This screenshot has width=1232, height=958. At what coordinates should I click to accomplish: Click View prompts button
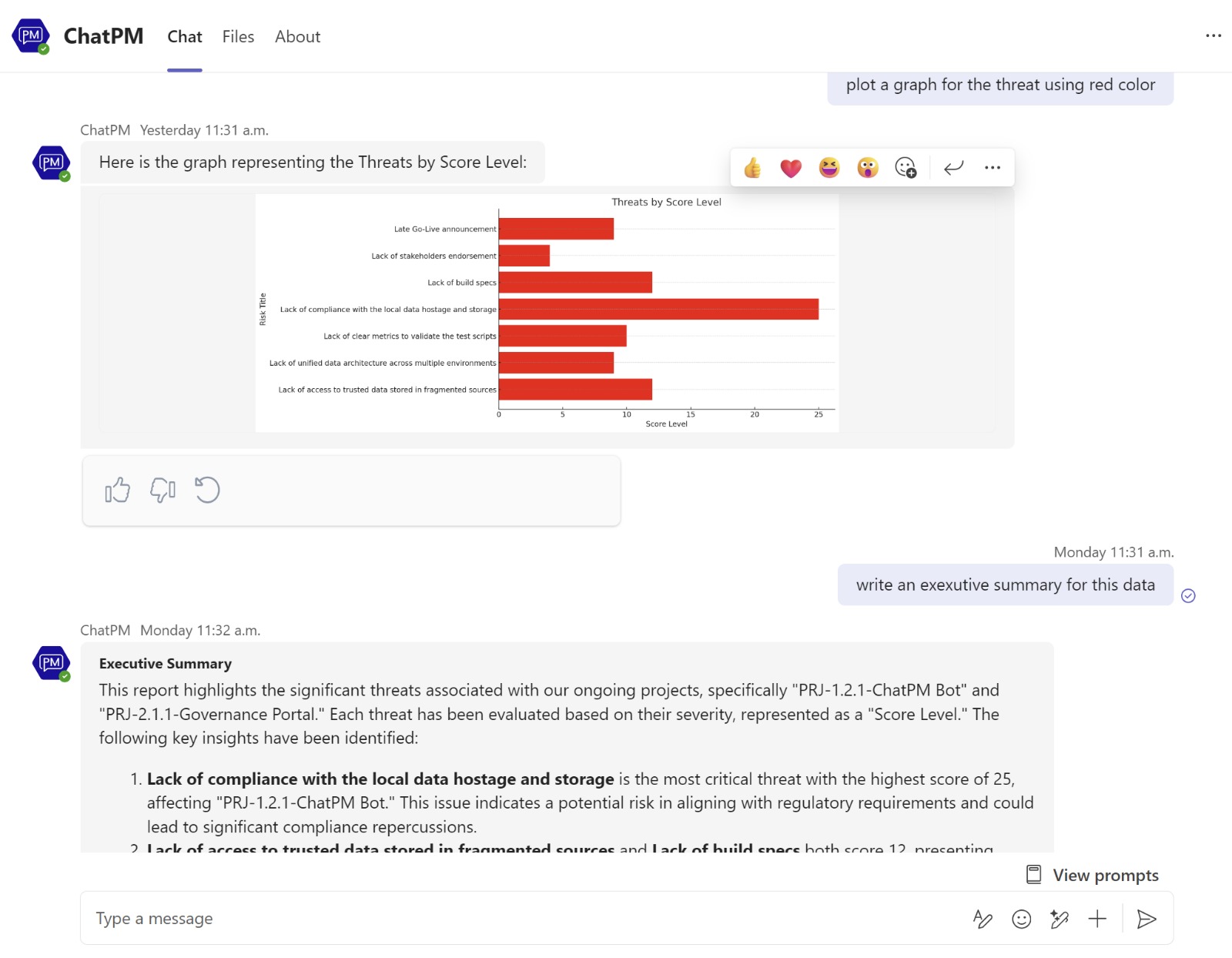(x=1093, y=875)
